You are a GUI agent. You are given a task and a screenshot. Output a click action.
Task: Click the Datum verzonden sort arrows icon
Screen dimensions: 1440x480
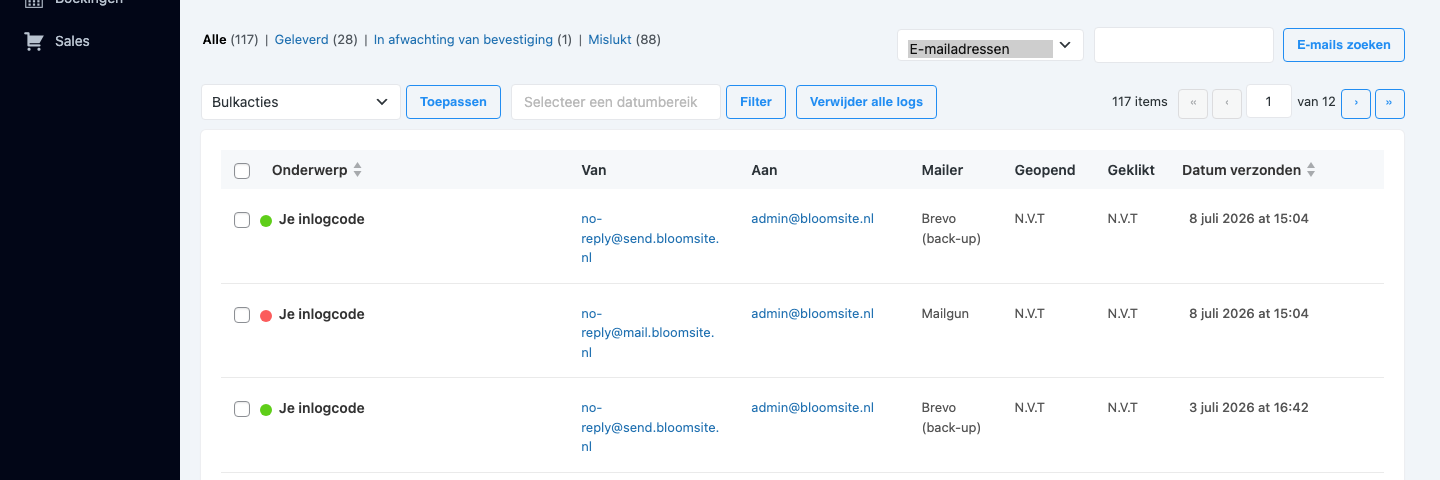1311,171
